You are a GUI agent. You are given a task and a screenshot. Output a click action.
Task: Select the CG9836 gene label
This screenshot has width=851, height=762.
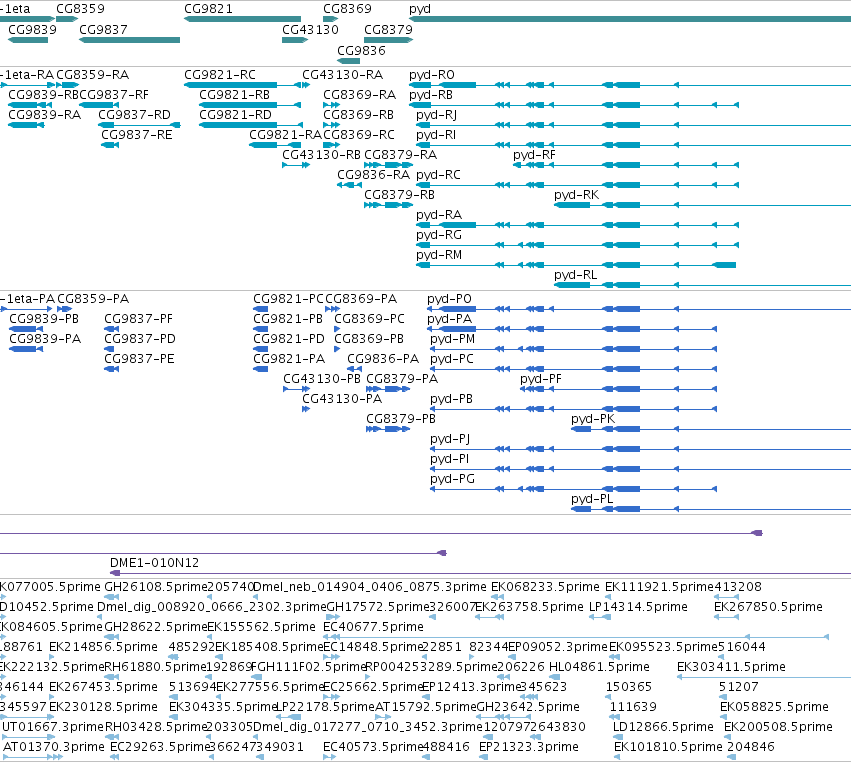coord(361,50)
